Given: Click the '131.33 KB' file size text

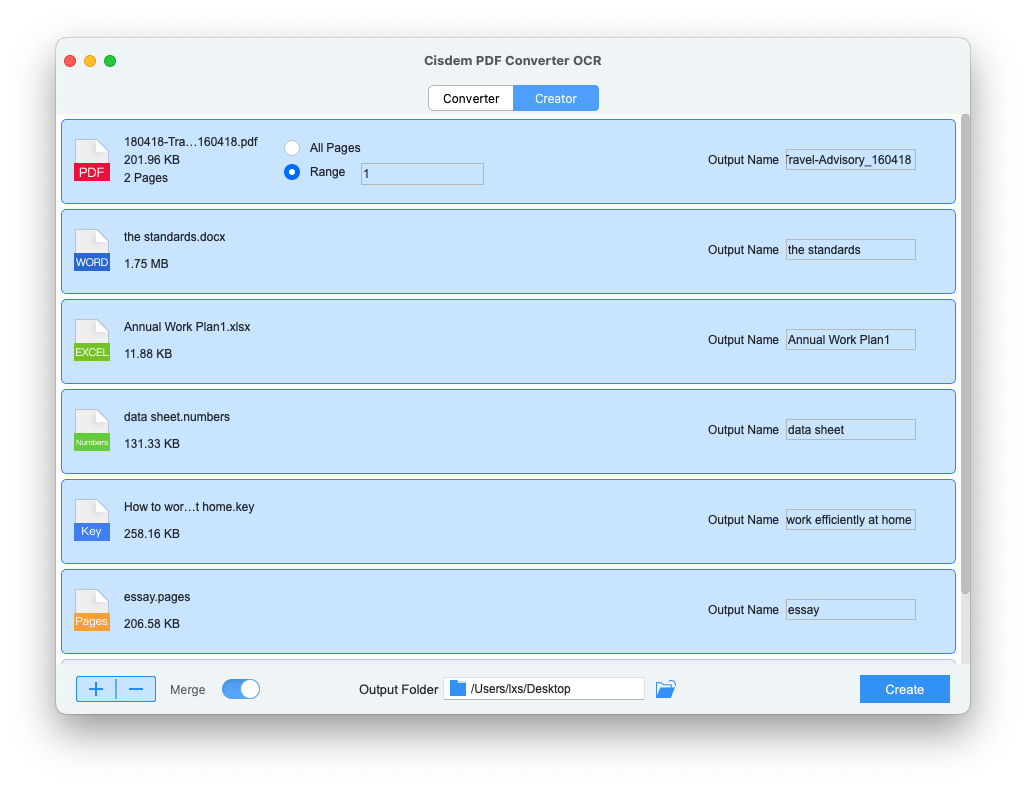Looking at the screenshot, I should pos(151,444).
